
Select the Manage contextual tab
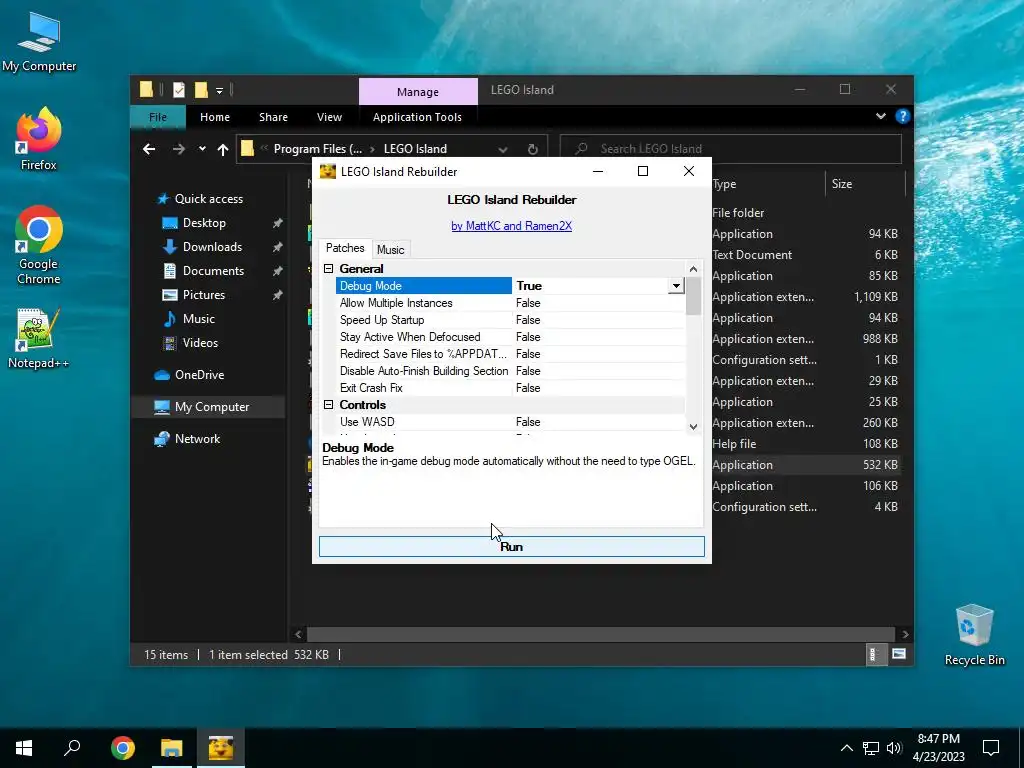pyautogui.click(x=418, y=91)
